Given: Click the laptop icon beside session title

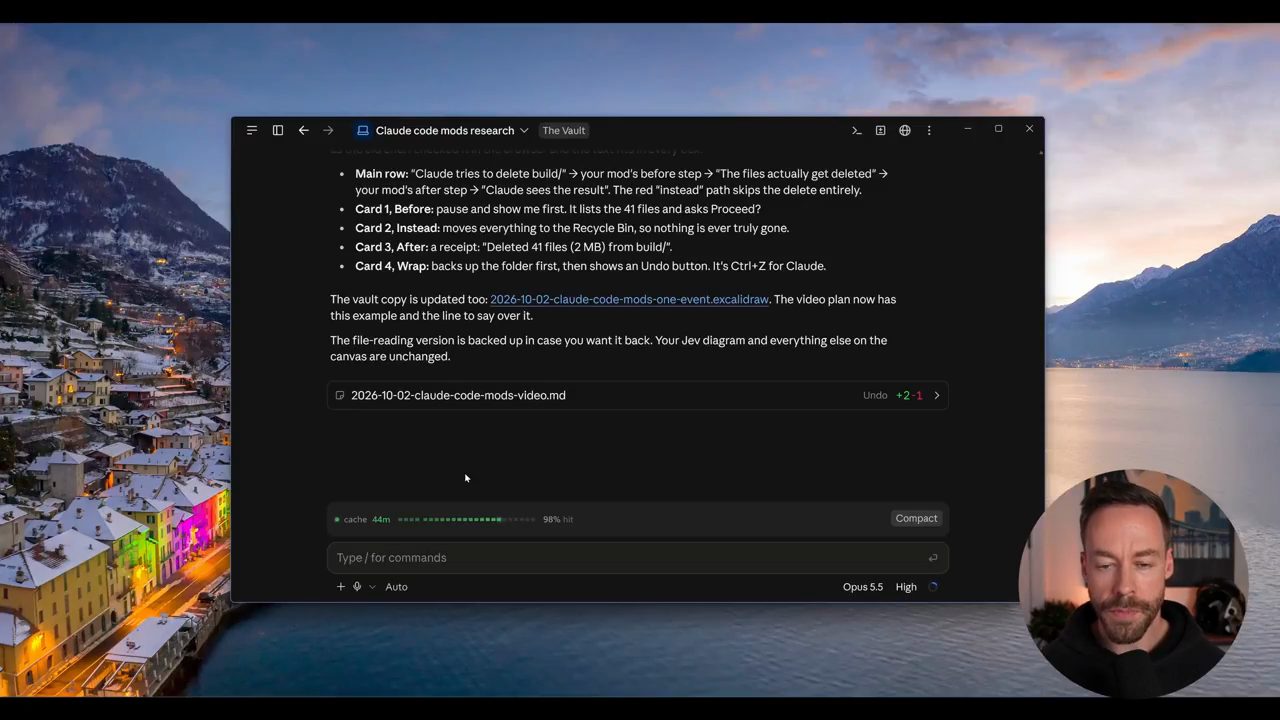Looking at the screenshot, I should tap(363, 130).
